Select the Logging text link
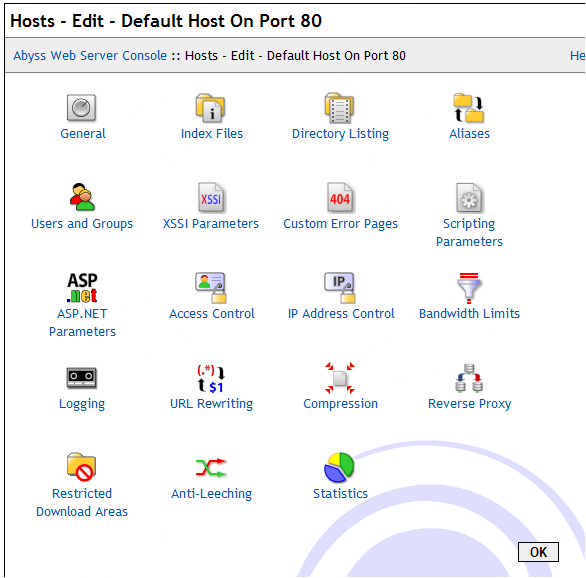This screenshot has height=578, width=586. pyautogui.click(x=82, y=404)
